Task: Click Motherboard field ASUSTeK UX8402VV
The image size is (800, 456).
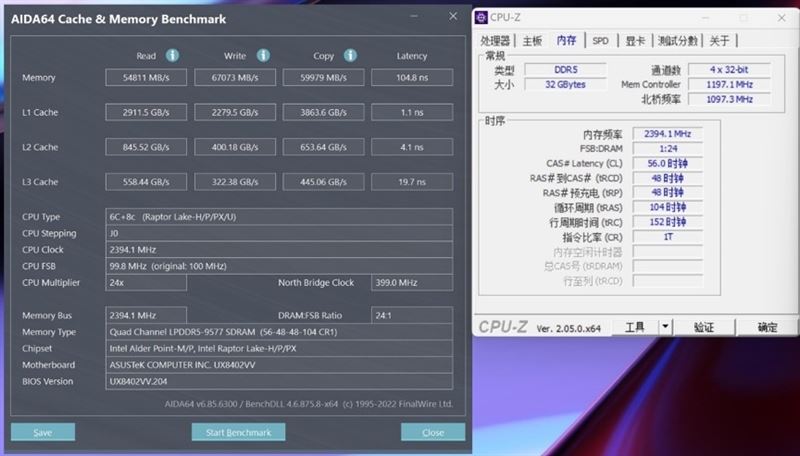Action: (279, 365)
